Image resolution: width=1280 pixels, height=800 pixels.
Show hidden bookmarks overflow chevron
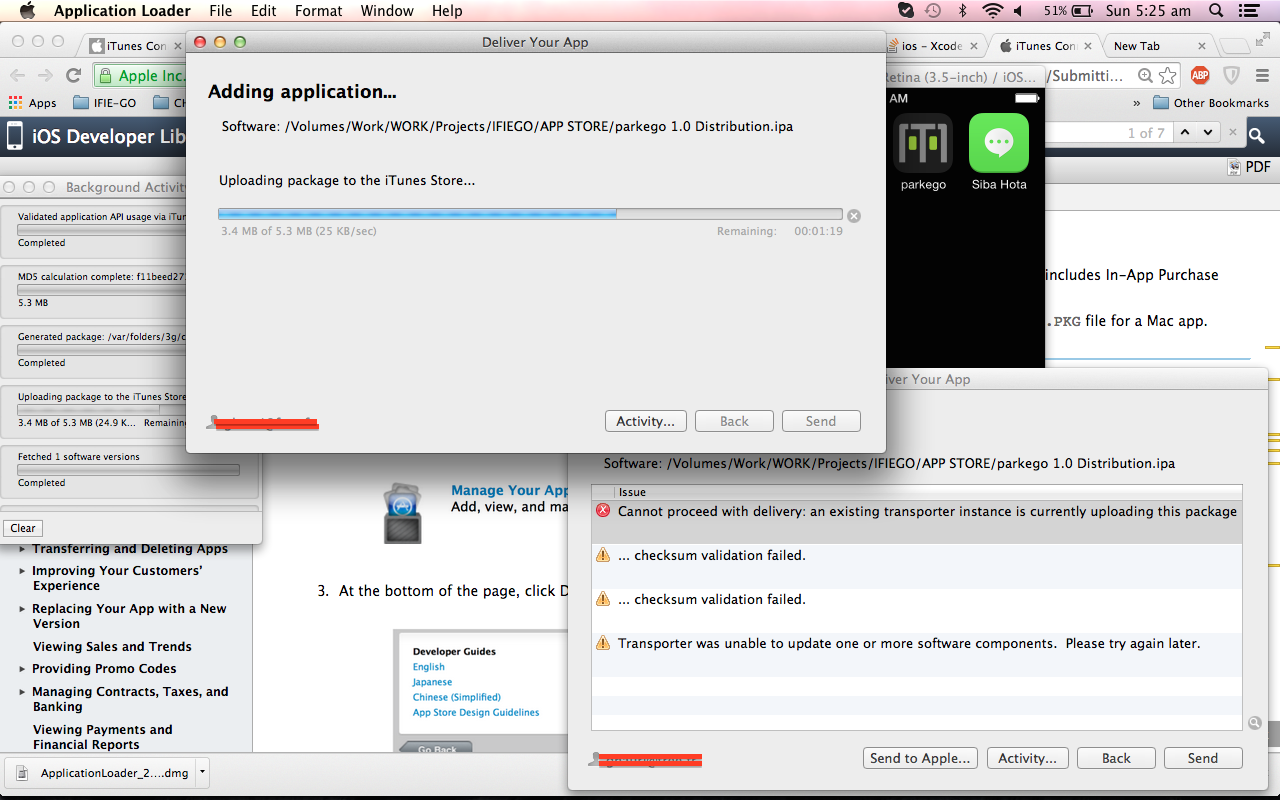click(1137, 103)
